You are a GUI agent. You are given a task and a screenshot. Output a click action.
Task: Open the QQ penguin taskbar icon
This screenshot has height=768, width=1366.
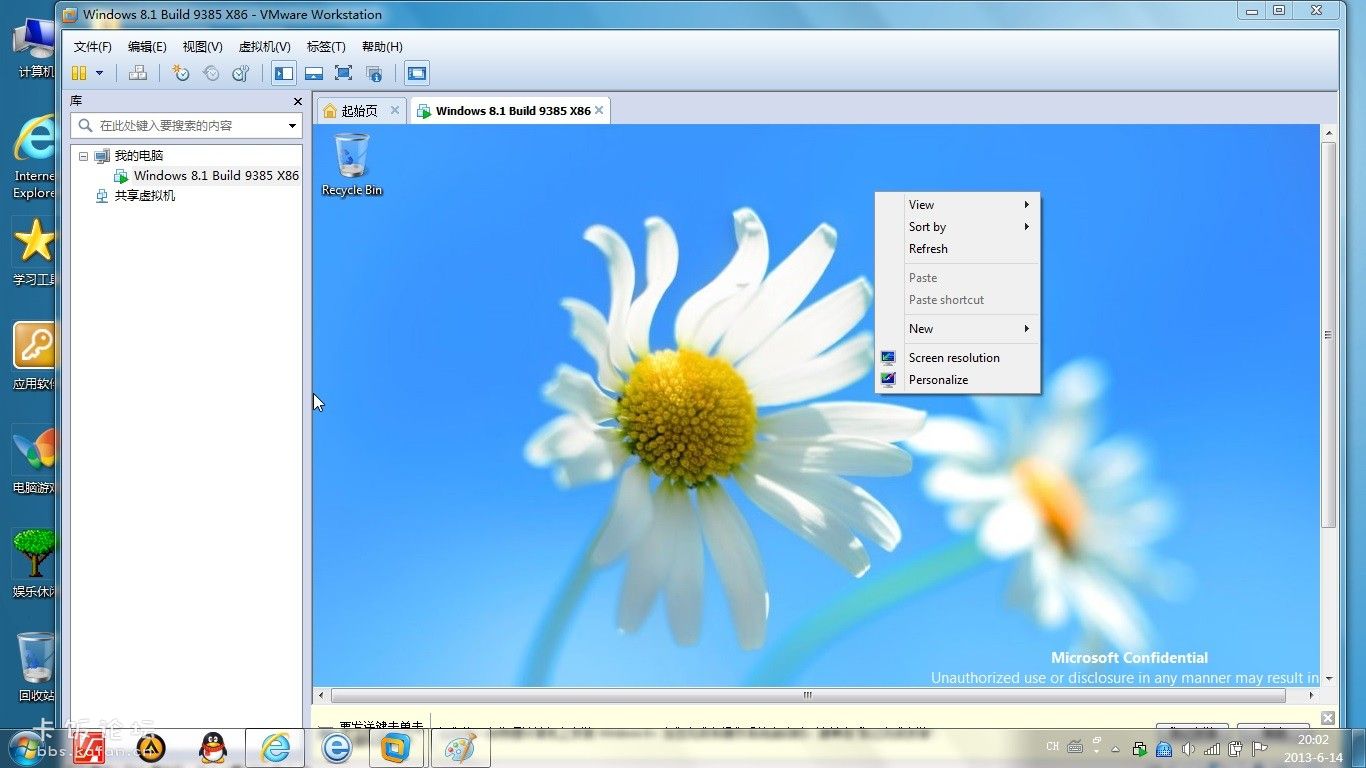click(x=212, y=747)
